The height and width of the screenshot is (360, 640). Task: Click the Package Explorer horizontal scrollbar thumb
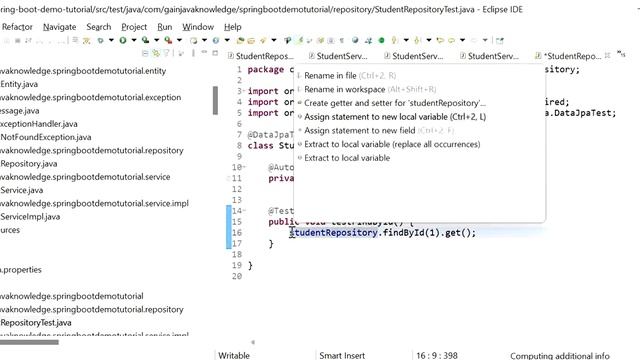[x=29, y=342]
